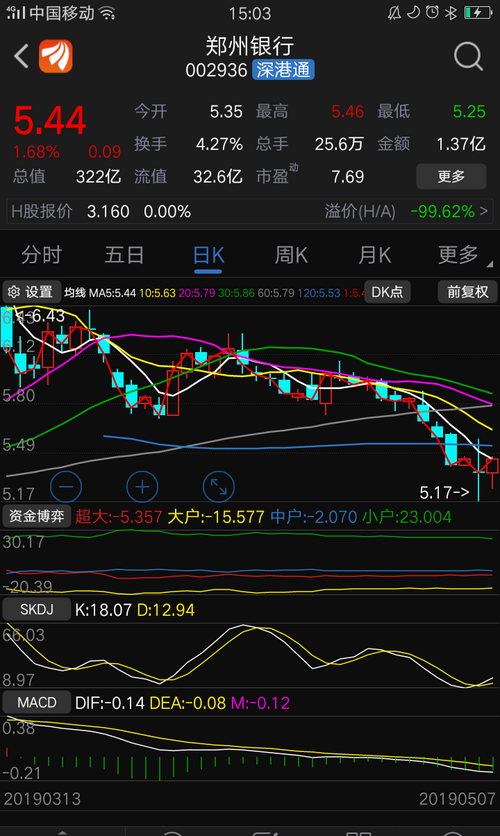Expand chart to fullscreen icon
Image resolution: width=500 pixels, height=836 pixels.
[x=219, y=487]
